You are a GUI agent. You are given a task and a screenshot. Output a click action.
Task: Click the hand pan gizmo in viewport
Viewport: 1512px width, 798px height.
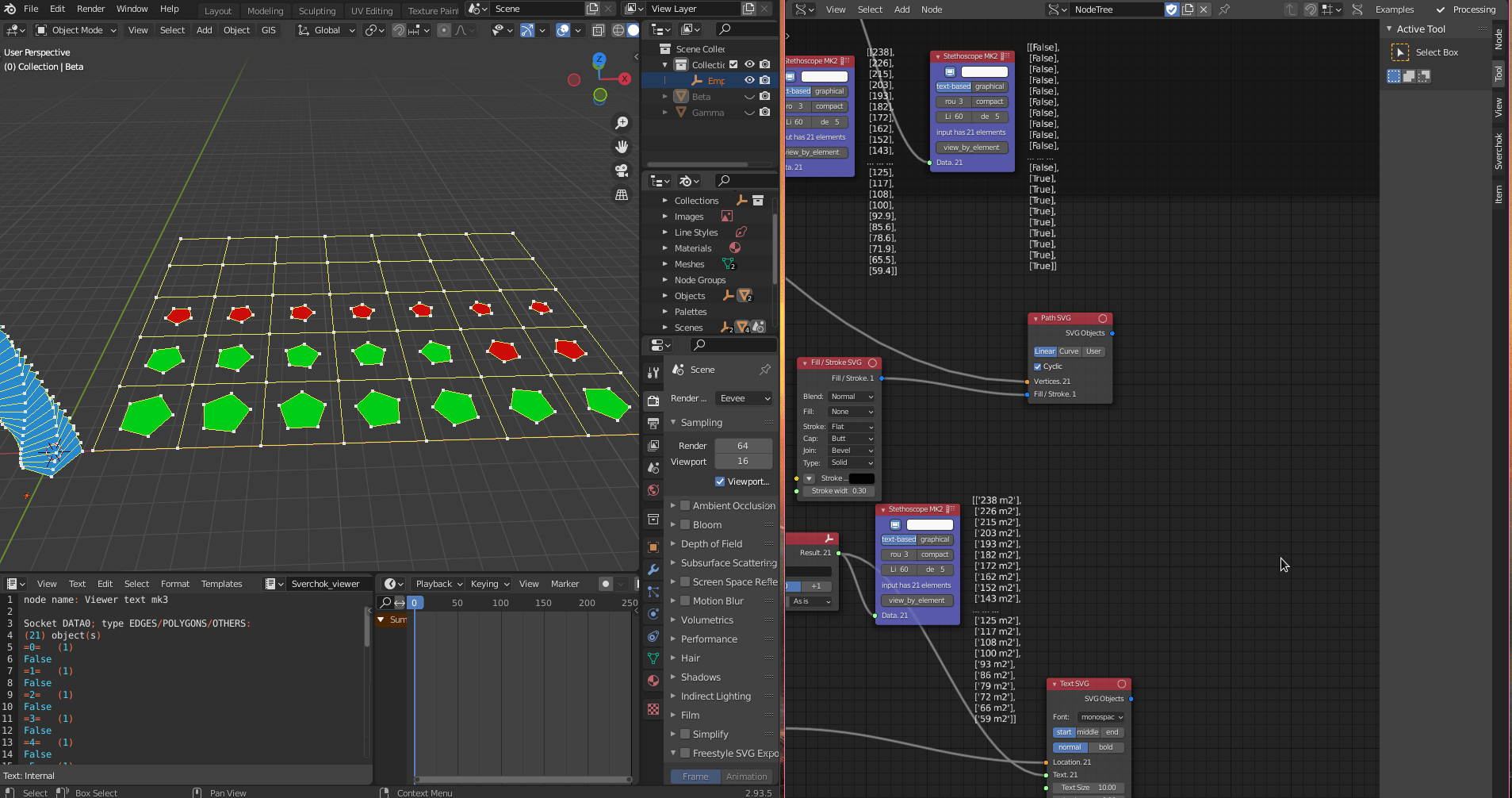tap(622, 147)
